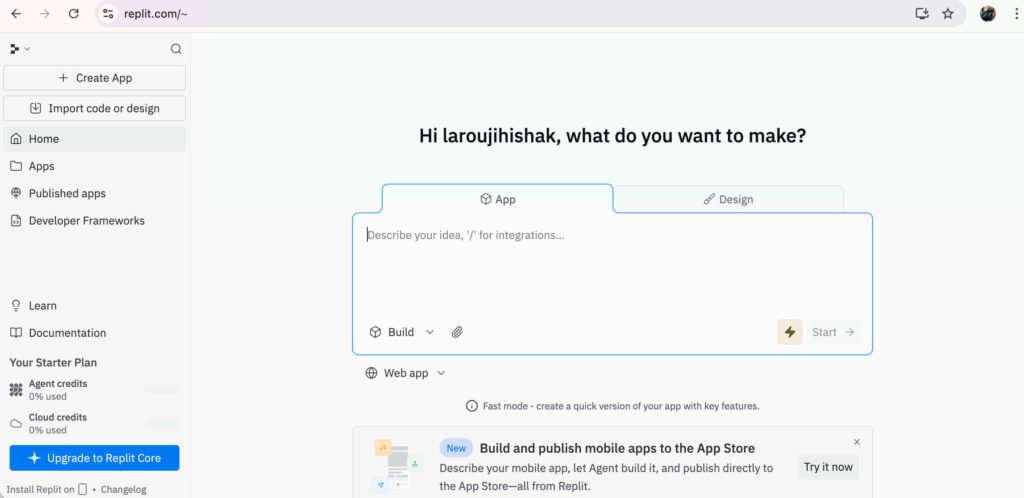The width and height of the screenshot is (1024, 498).
Task: Select the App tab
Action: click(x=497, y=199)
